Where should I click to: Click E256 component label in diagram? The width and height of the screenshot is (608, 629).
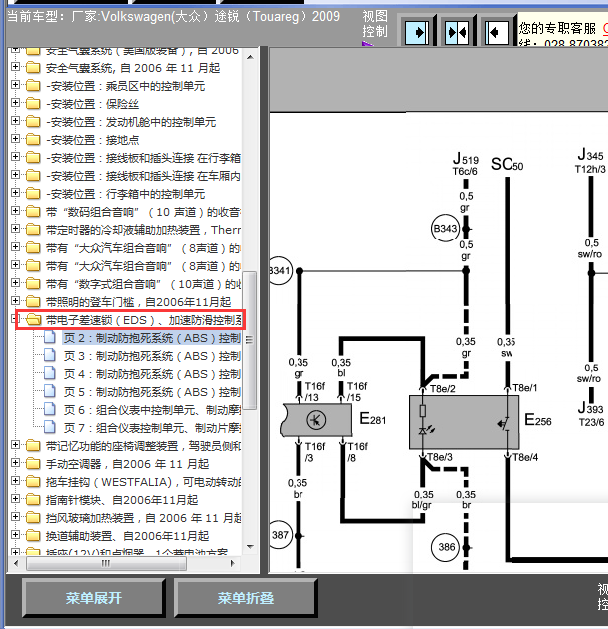tap(538, 420)
